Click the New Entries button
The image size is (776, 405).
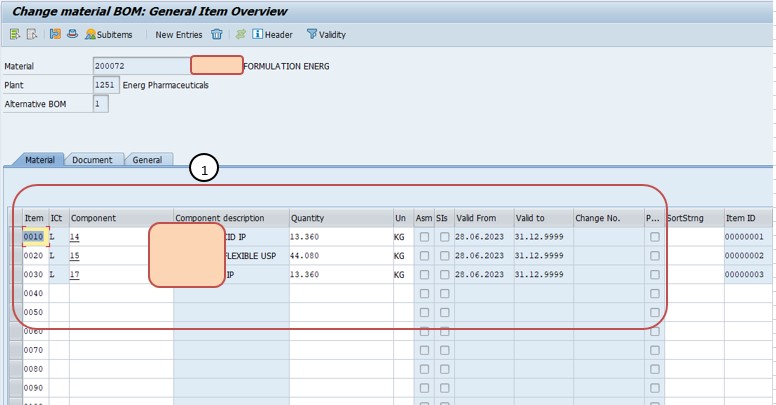179,35
